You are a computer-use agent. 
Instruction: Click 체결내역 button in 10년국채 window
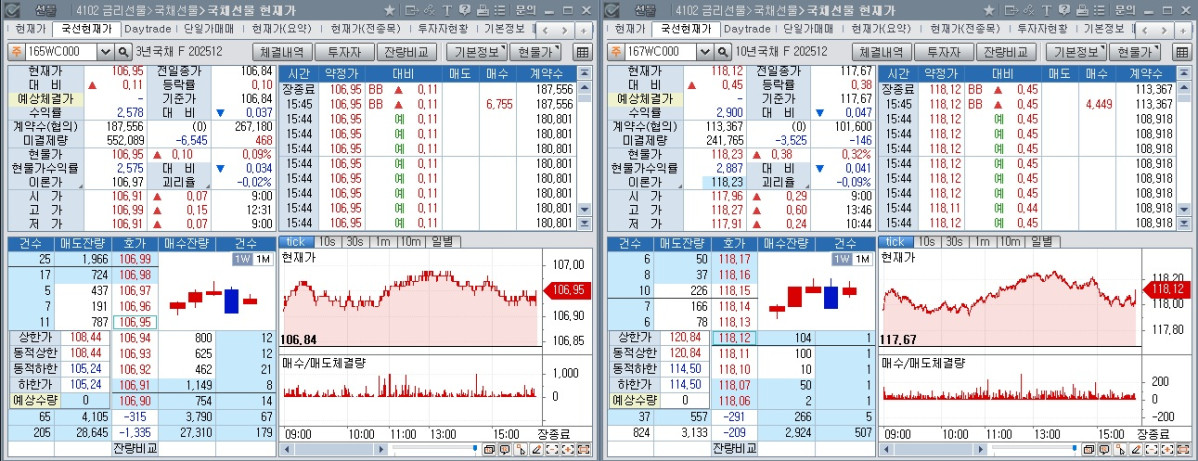tap(882, 52)
